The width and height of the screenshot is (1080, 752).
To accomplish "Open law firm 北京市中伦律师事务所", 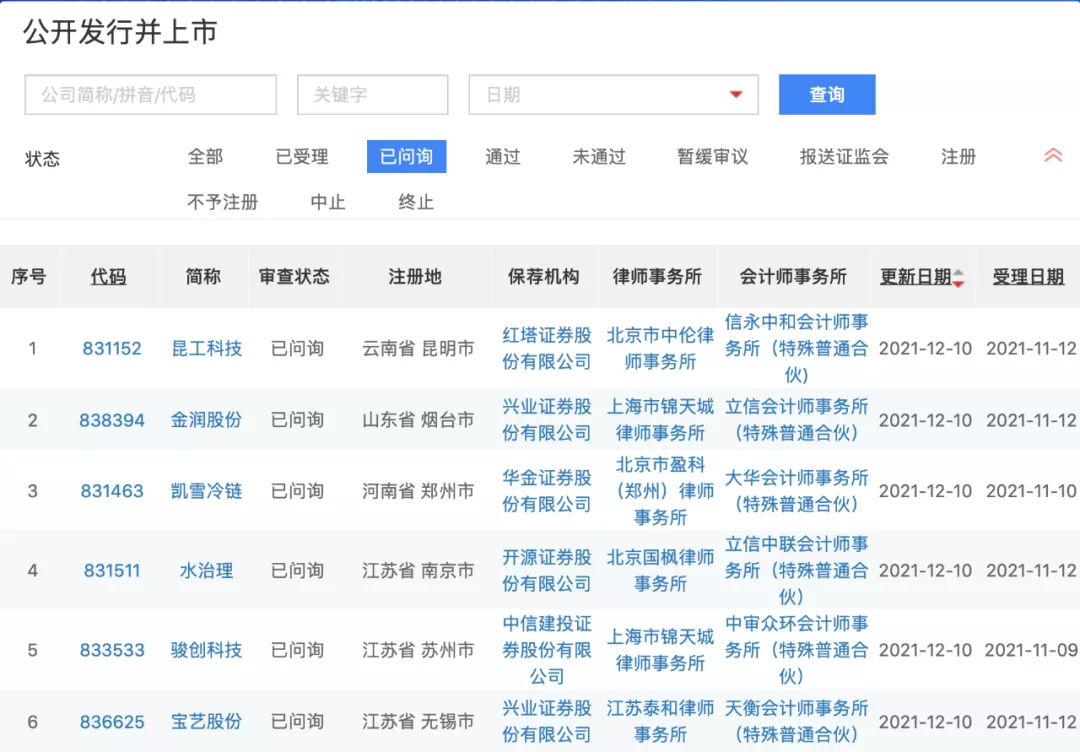I will pyautogui.click(x=660, y=348).
